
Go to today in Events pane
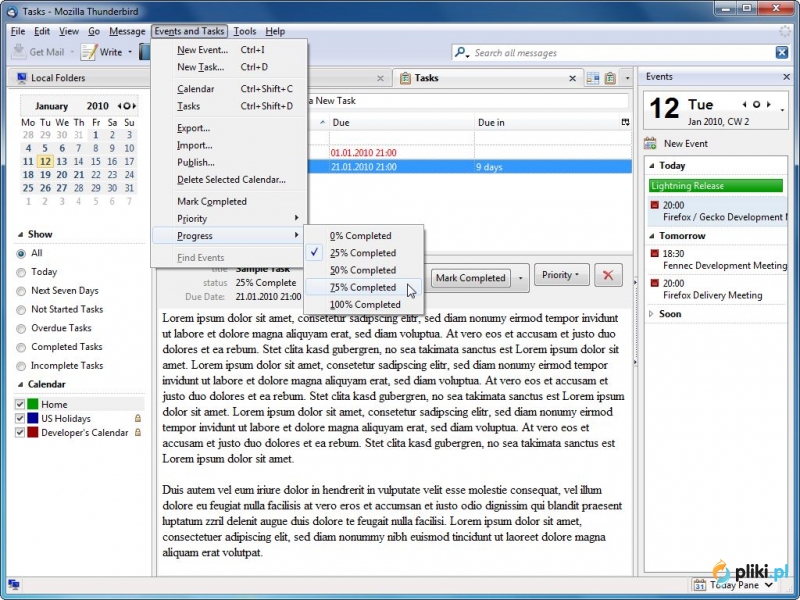(x=757, y=105)
